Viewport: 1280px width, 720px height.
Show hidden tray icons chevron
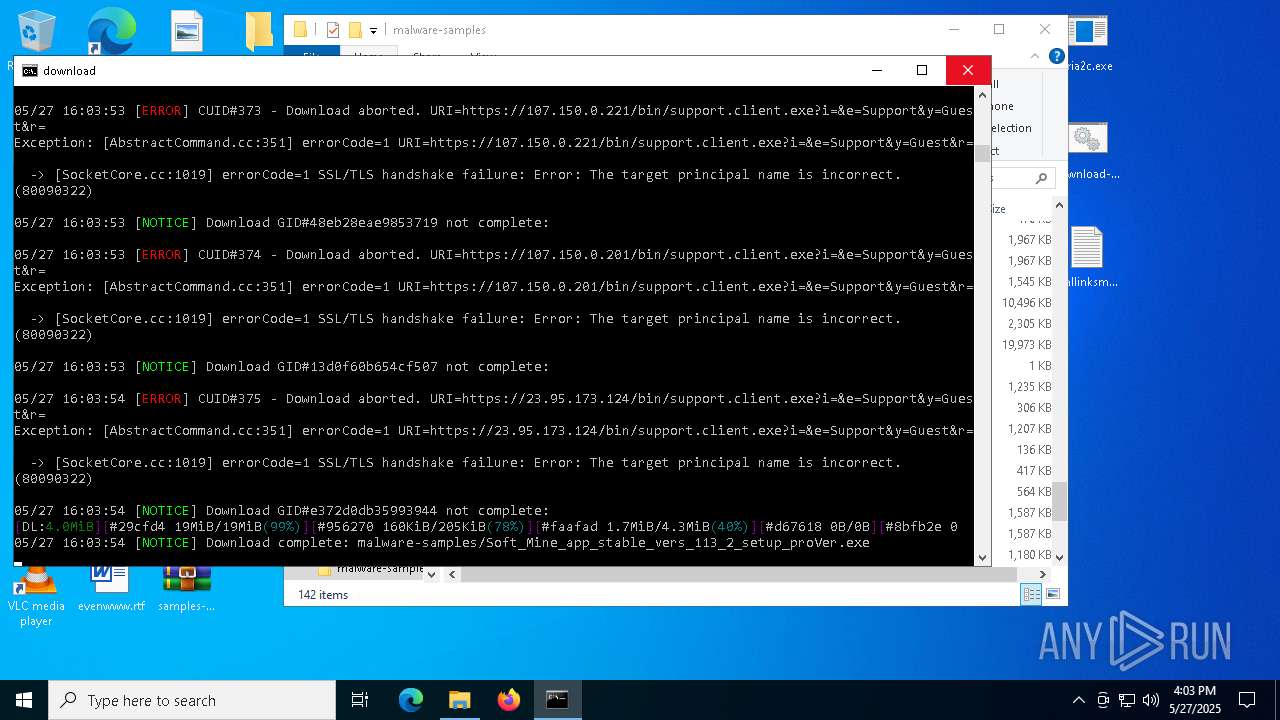[1078, 700]
